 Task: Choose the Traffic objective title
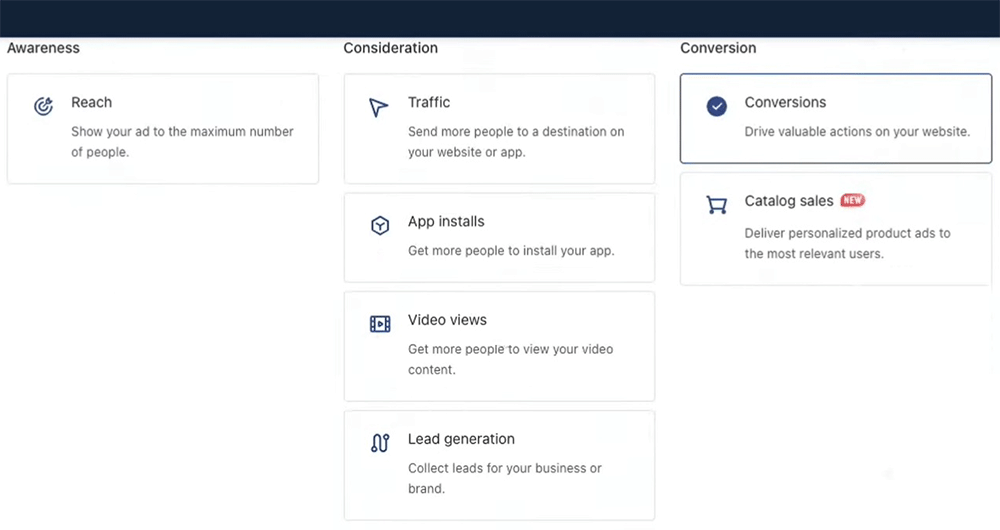coord(429,102)
